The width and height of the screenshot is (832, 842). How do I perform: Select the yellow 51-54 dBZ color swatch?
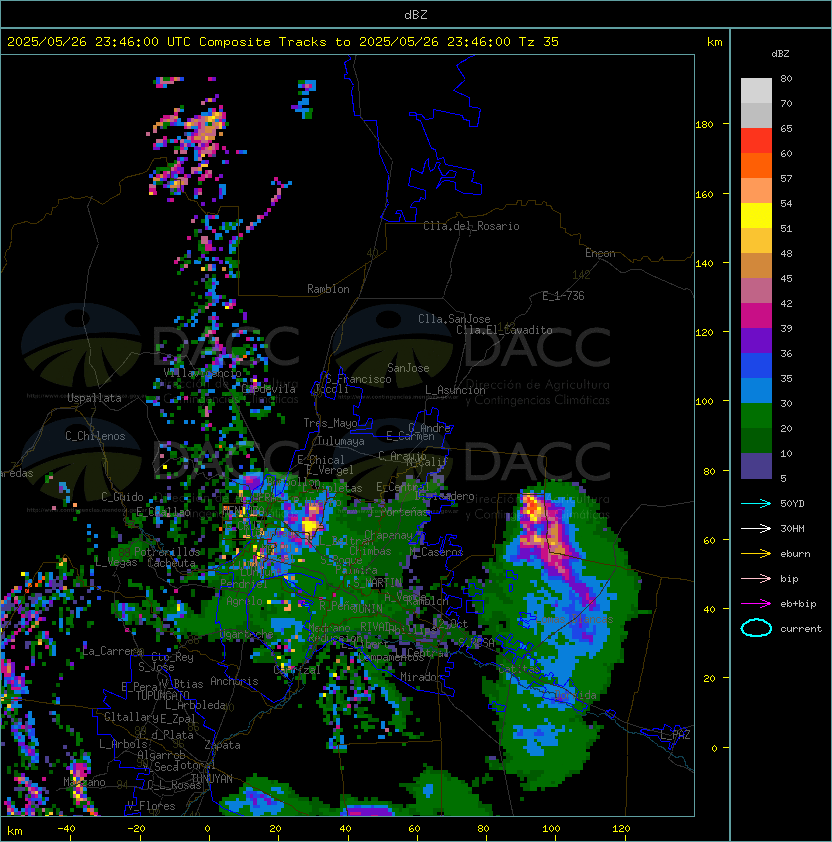point(756,216)
